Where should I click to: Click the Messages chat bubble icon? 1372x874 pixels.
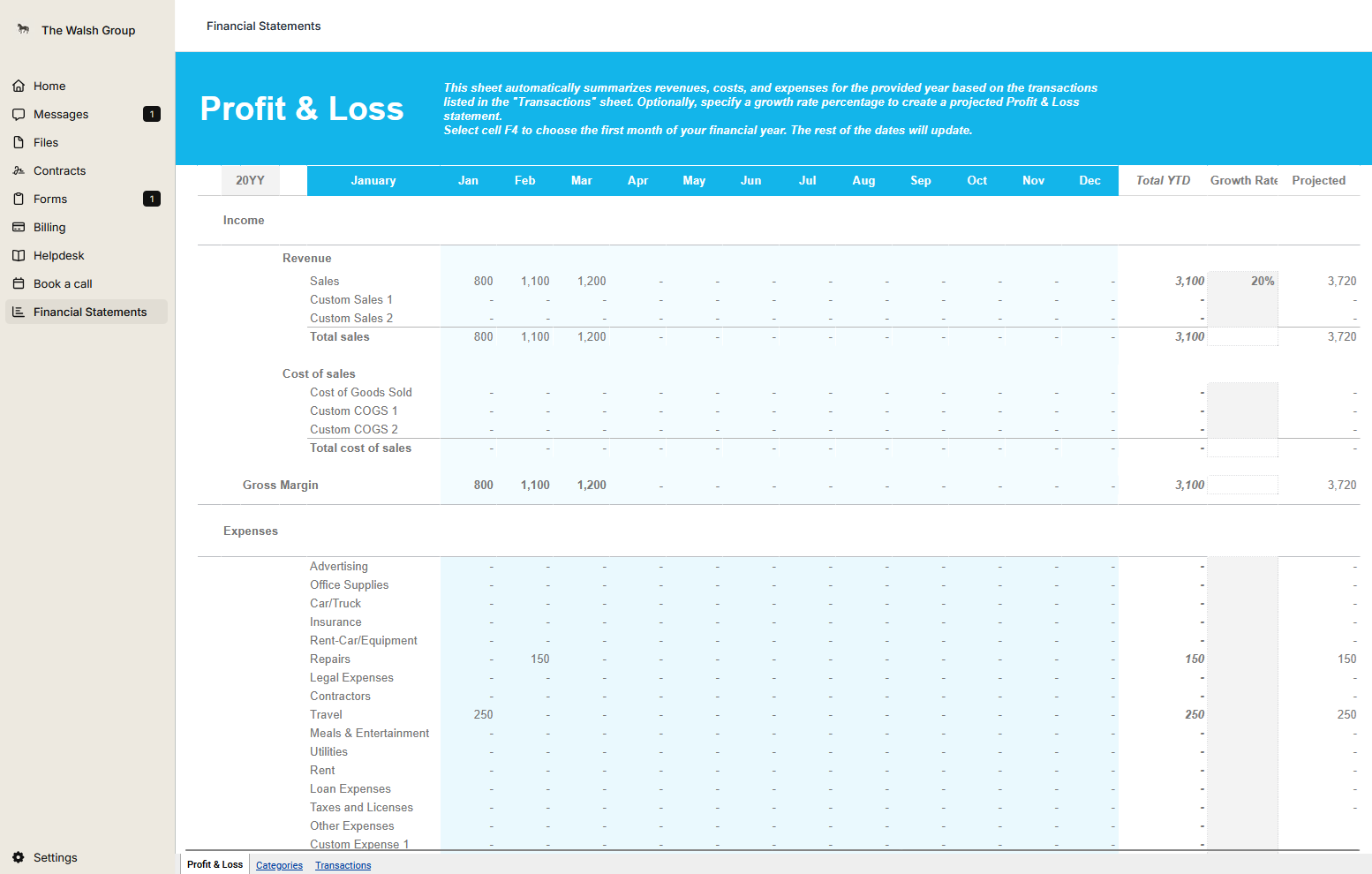click(19, 114)
